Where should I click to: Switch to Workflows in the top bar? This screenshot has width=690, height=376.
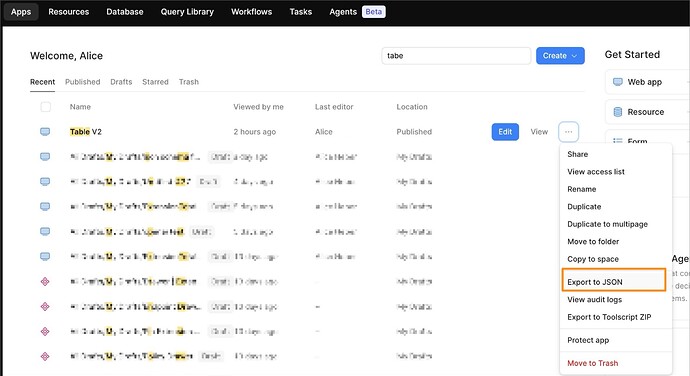pos(252,12)
